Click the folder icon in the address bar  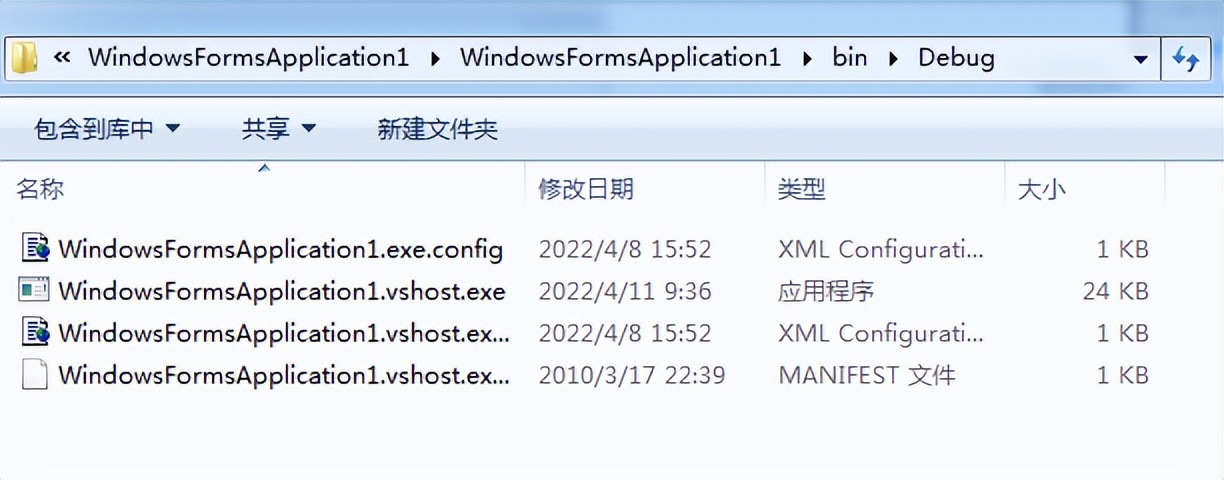pos(24,58)
